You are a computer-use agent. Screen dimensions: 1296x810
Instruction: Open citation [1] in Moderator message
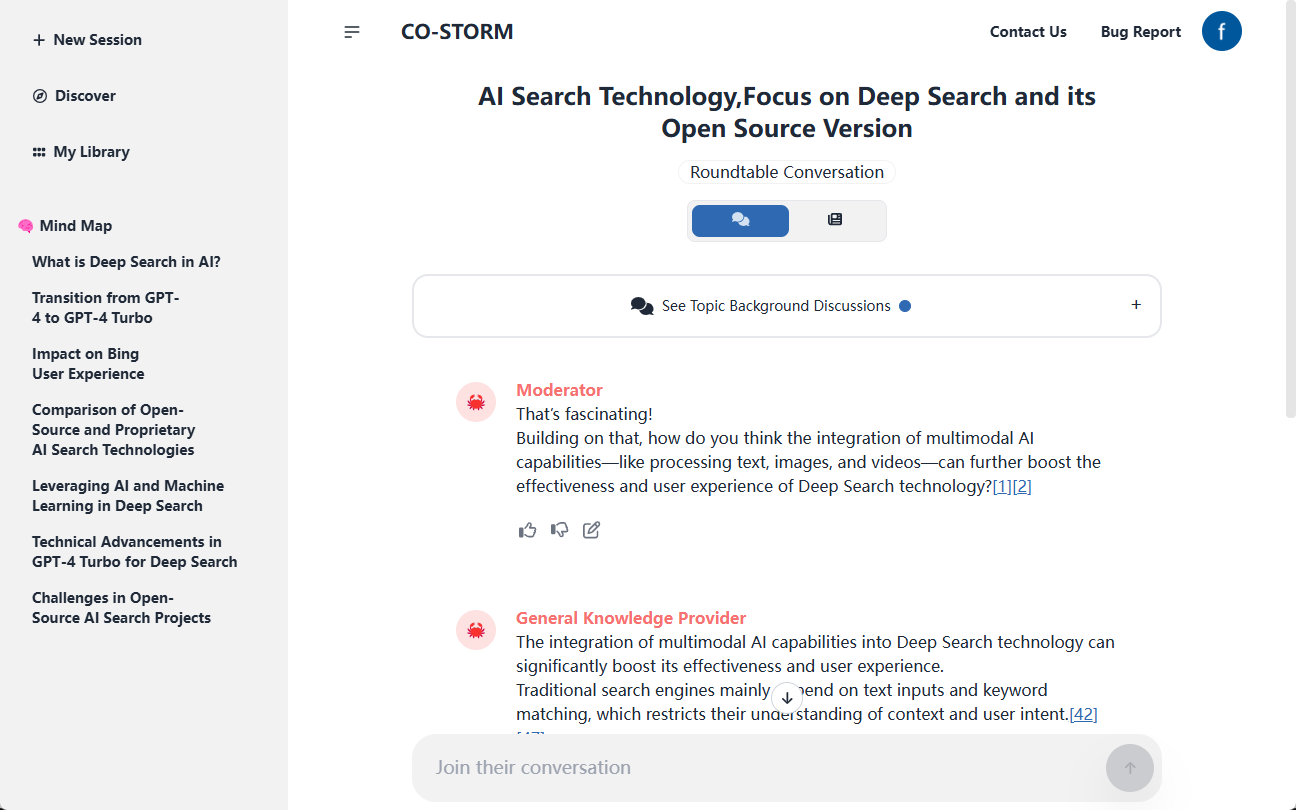pyautogui.click(x=1002, y=486)
